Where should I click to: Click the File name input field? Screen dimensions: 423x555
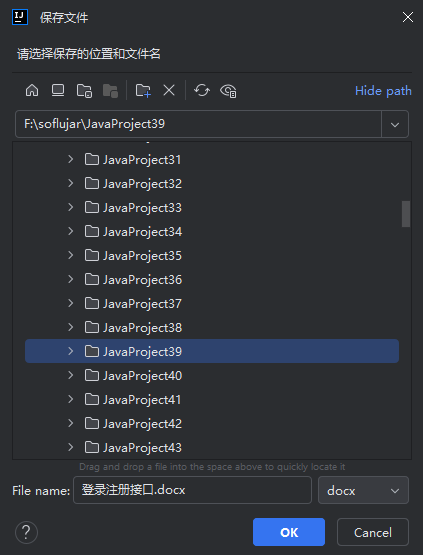(192, 490)
